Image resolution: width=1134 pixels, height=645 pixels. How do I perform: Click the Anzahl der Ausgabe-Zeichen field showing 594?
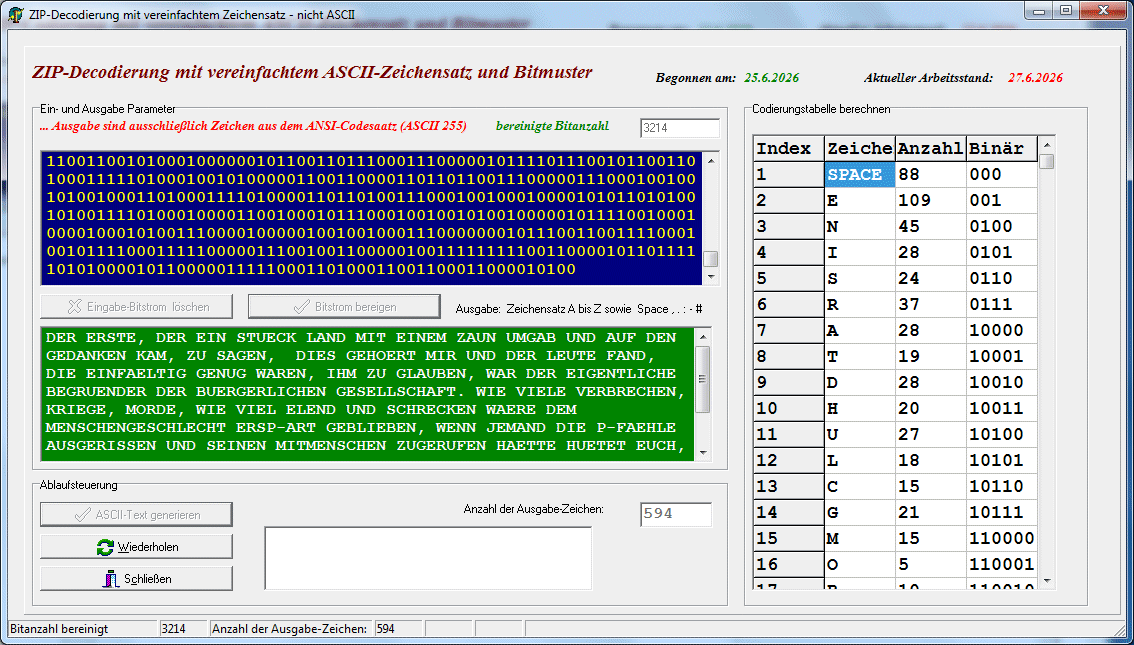pos(675,514)
